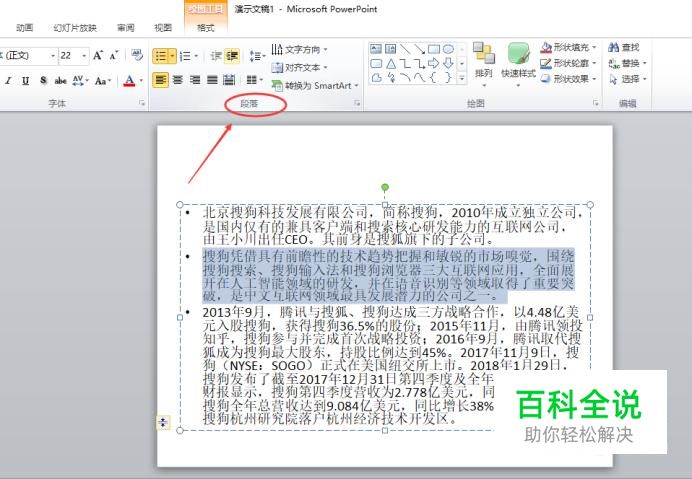
Task: Select the down arrow shape
Action: [x=448, y=64]
